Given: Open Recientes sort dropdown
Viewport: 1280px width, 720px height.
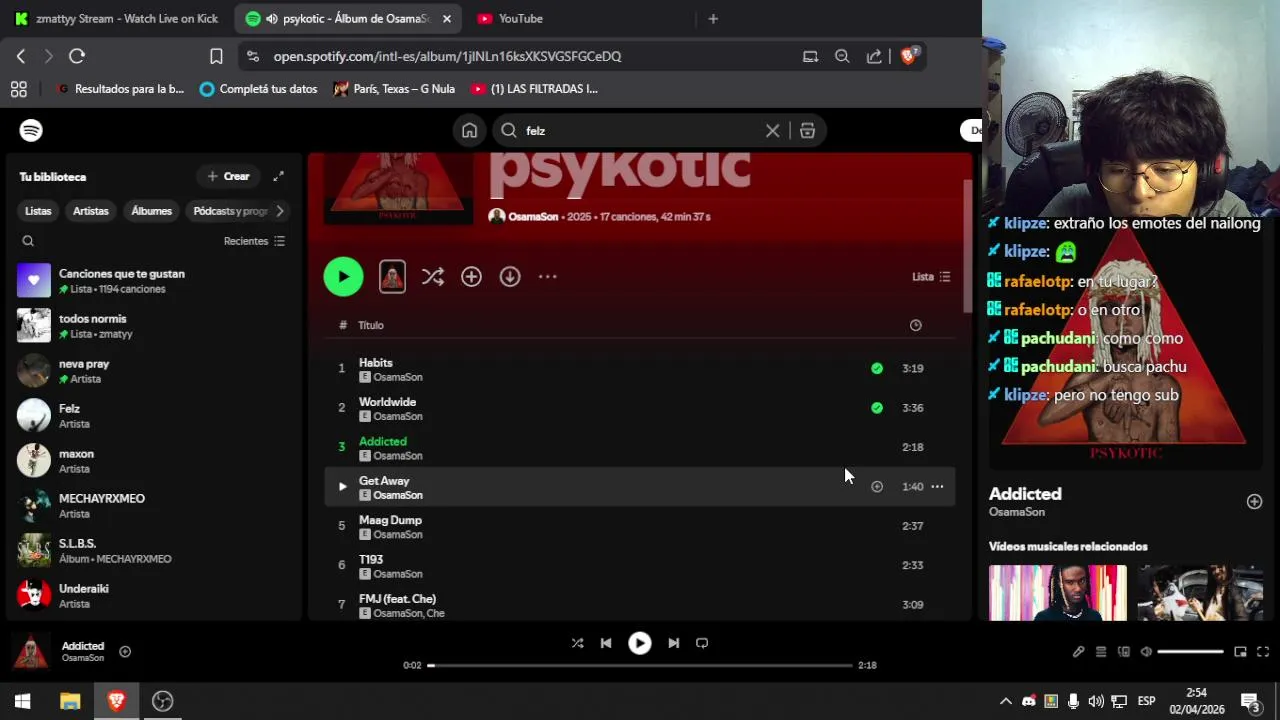Looking at the screenshot, I should click(x=254, y=241).
